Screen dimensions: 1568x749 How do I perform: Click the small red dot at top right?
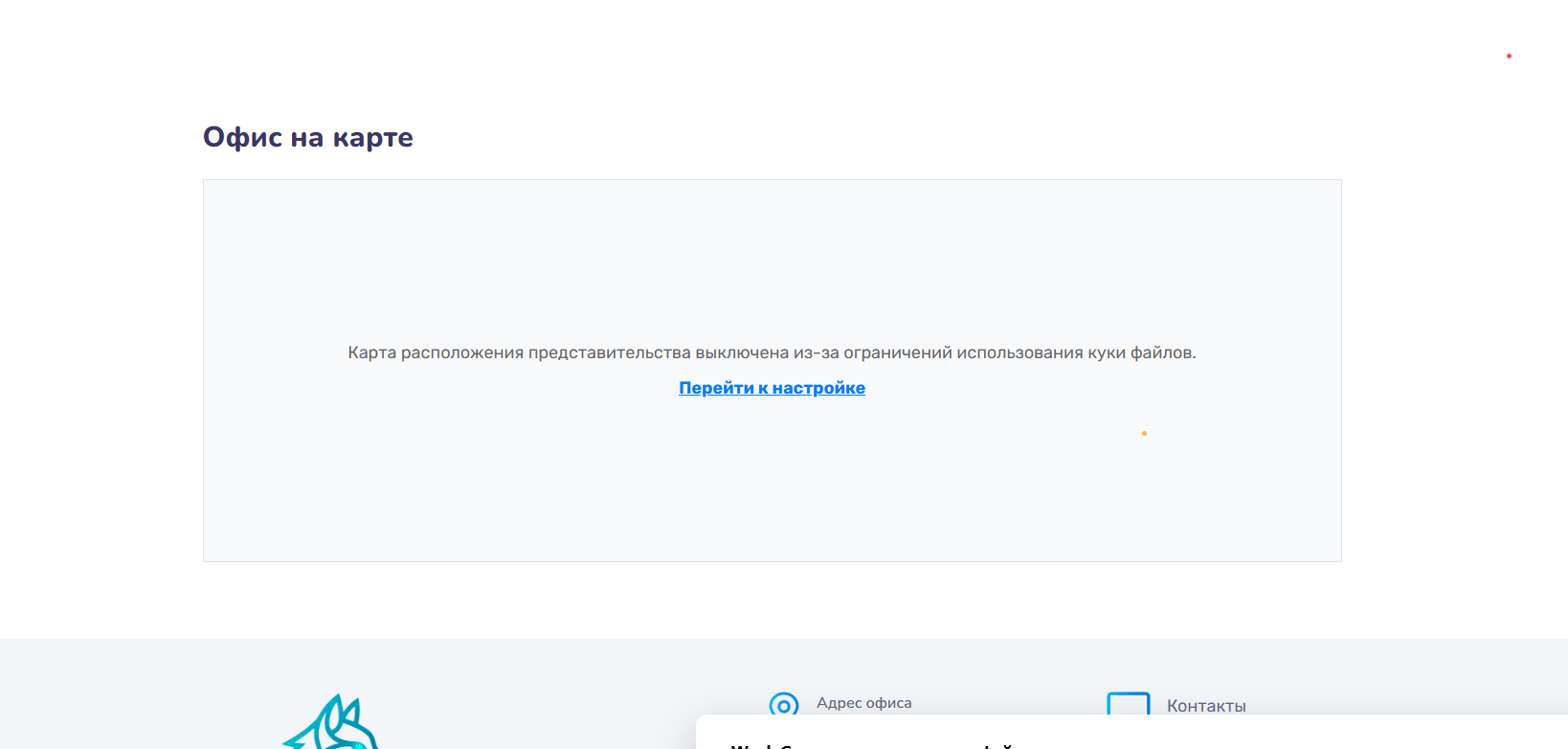1509,57
